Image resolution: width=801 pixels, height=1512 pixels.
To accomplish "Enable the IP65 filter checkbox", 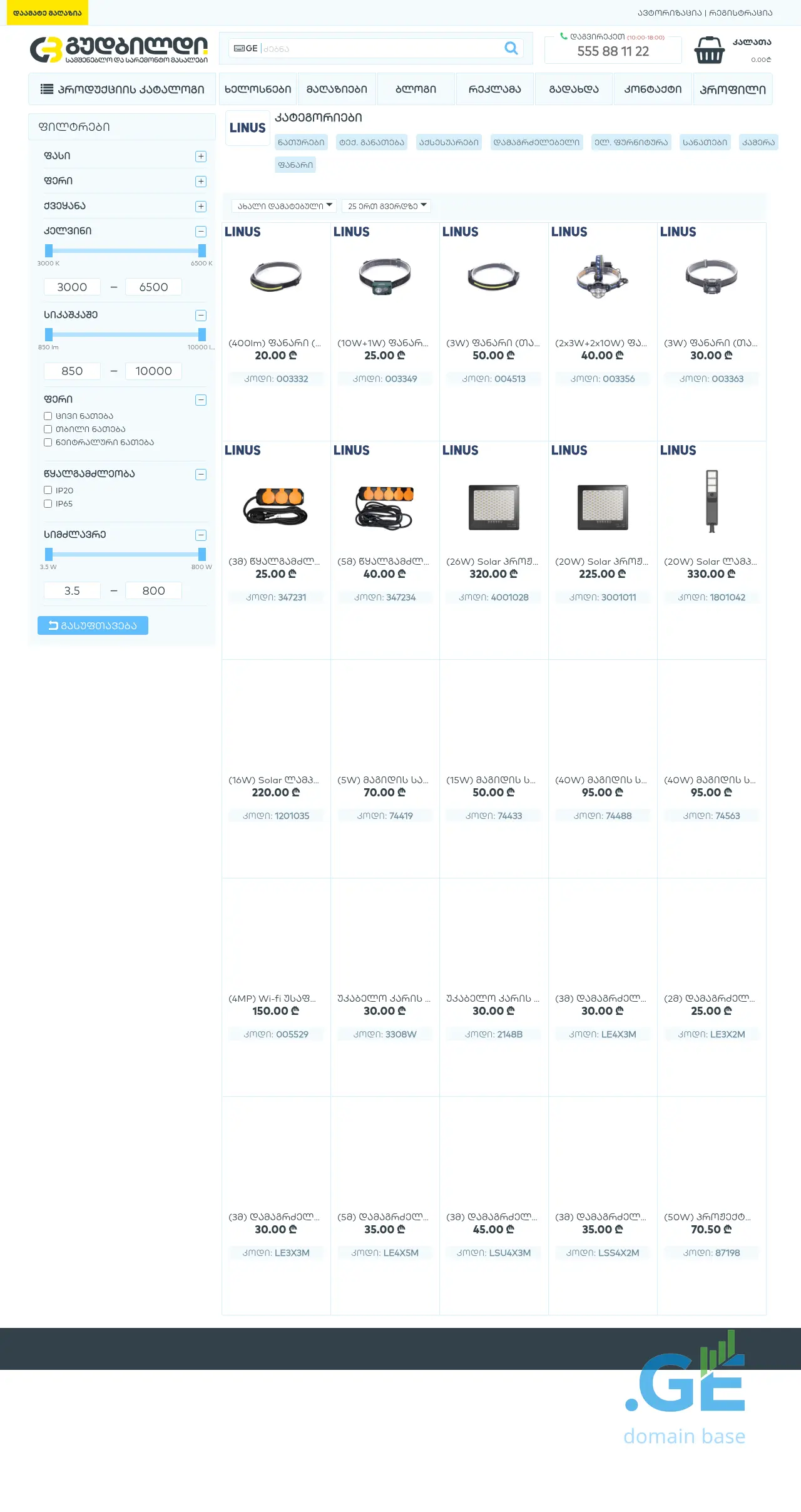I will coord(48,503).
